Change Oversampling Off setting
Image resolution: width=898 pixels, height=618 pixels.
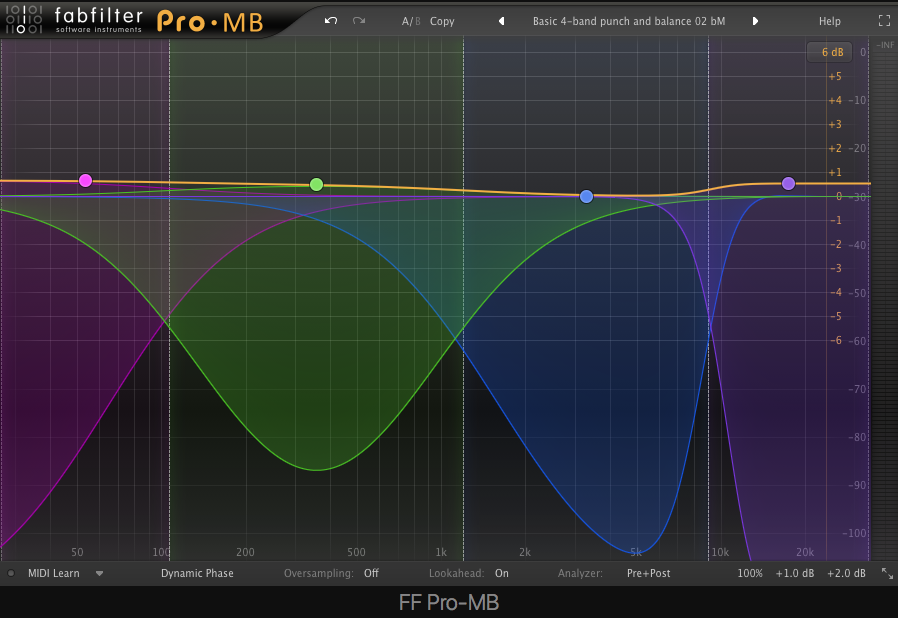click(371, 573)
